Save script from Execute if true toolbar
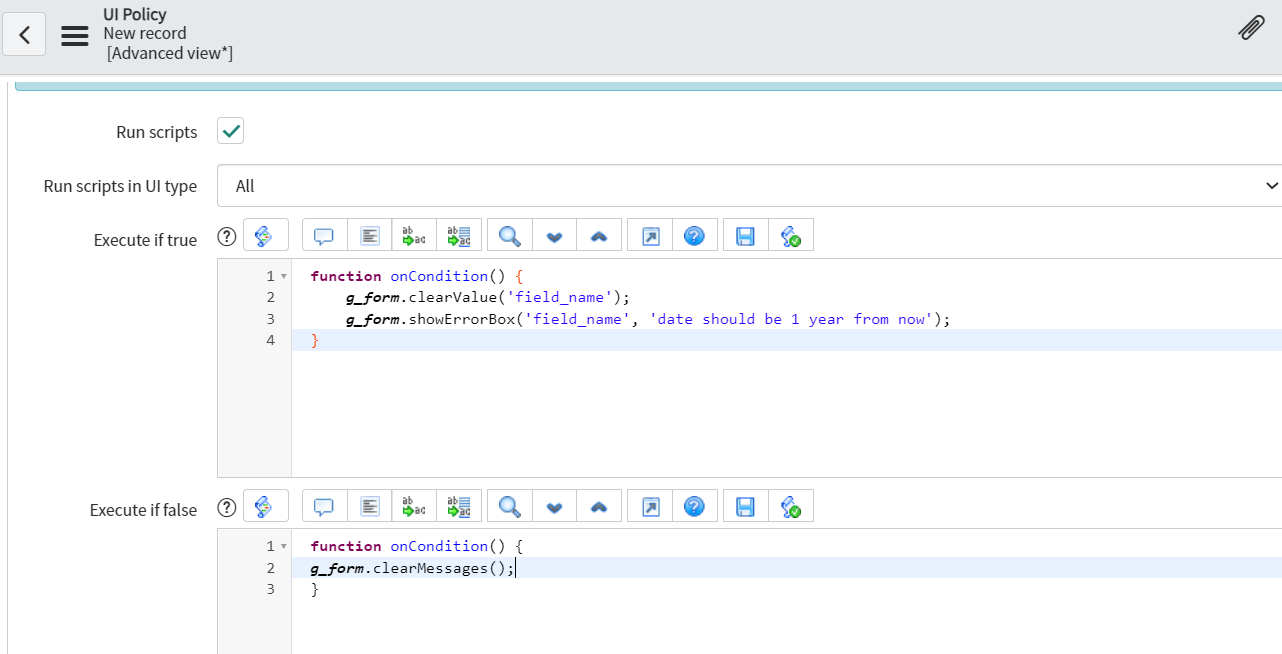Viewport: 1282px width, 654px height. pos(745,236)
